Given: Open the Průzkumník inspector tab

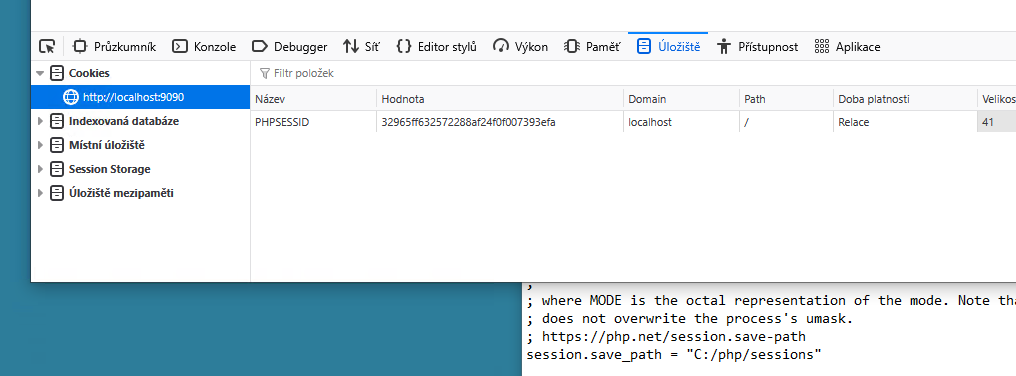Looking at the screenshot, I should pyautogui.click(x=115, y=47).
